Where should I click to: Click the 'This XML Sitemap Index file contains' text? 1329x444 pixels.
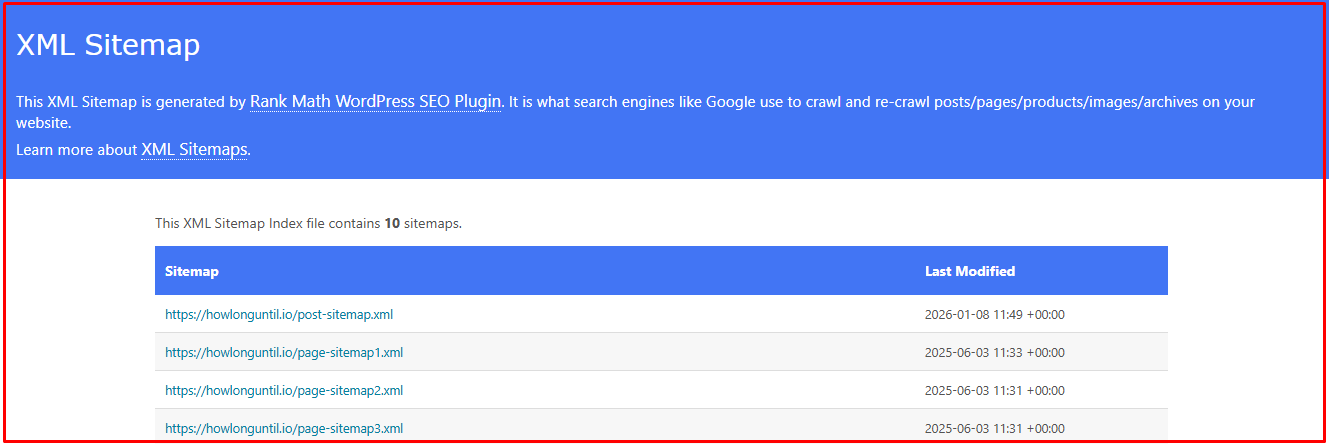click(x=268, y=224)
